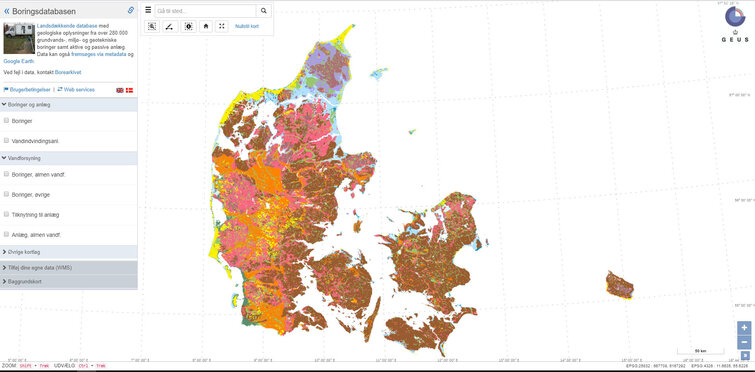Tick the Tilknytning til anlæg checkbox

pos(6,214)
